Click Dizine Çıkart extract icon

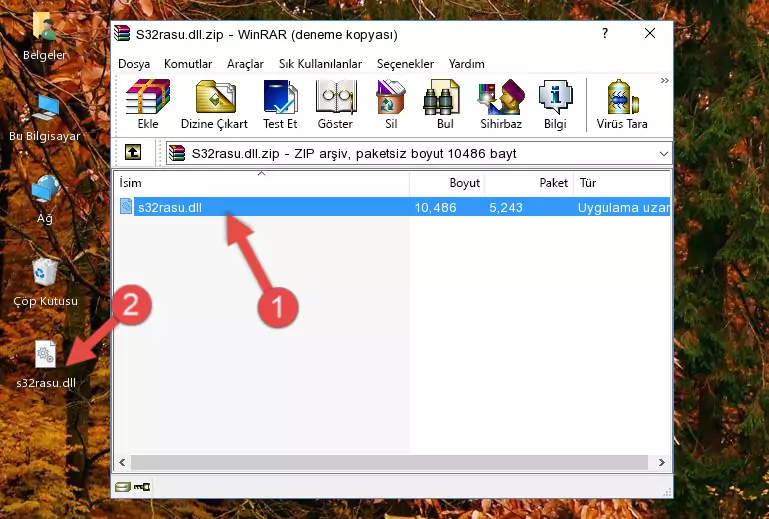point(214,104)
